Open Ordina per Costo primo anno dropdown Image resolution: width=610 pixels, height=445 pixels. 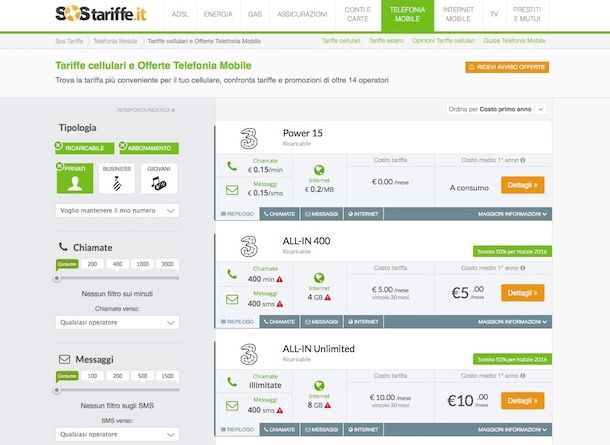pyautogui.click(x=496, y=109)
